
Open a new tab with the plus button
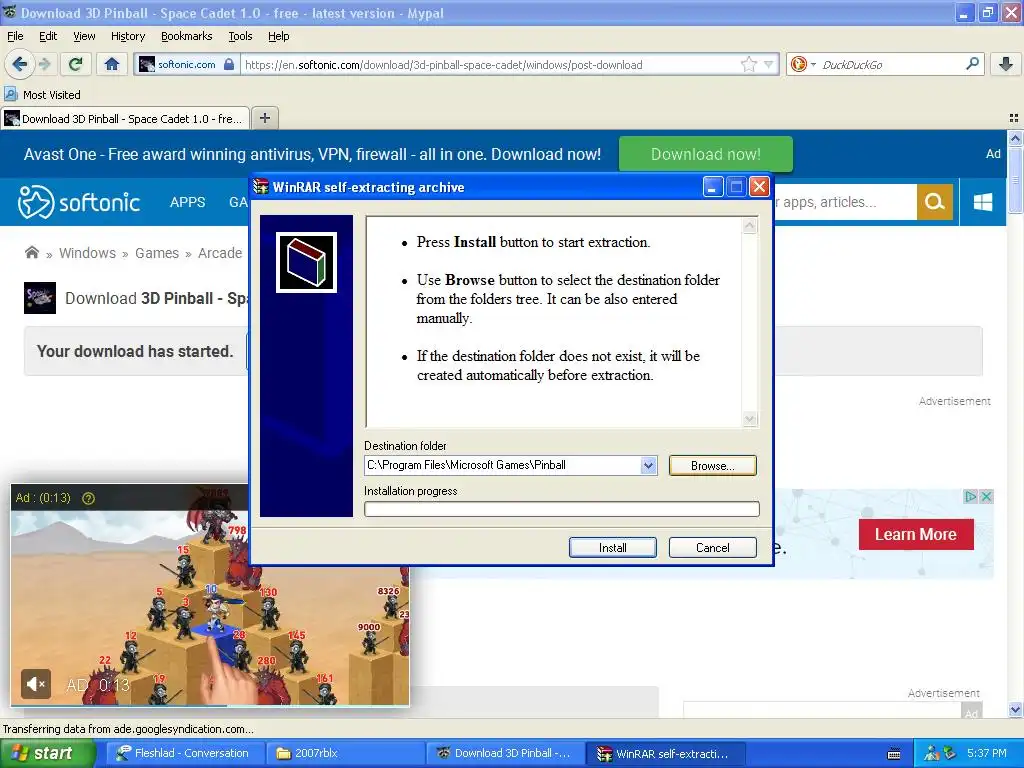[264, 118]
